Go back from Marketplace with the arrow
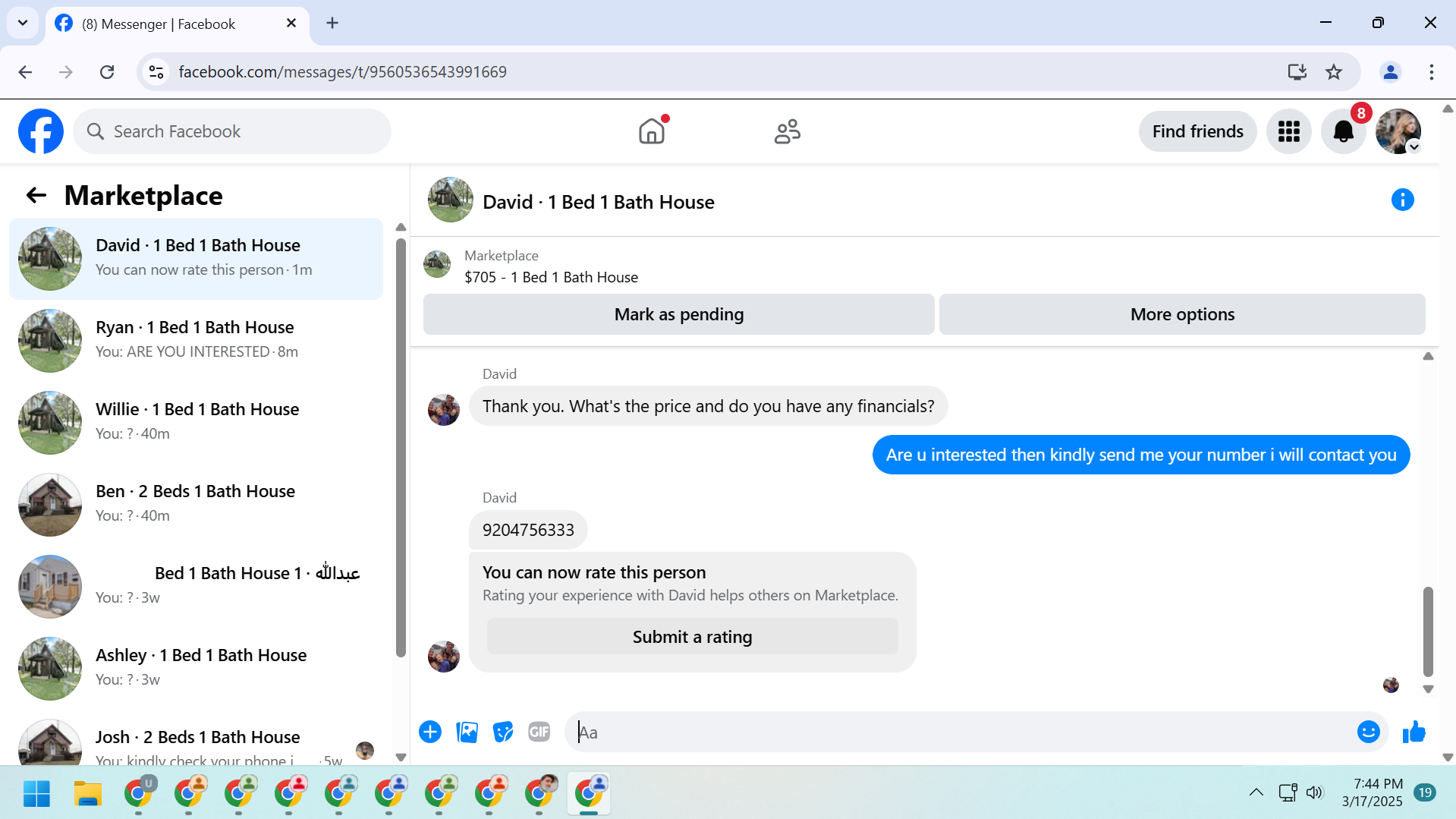This screenshot has width=1456, height=819. pyautogui.click(x=36, y=196)
